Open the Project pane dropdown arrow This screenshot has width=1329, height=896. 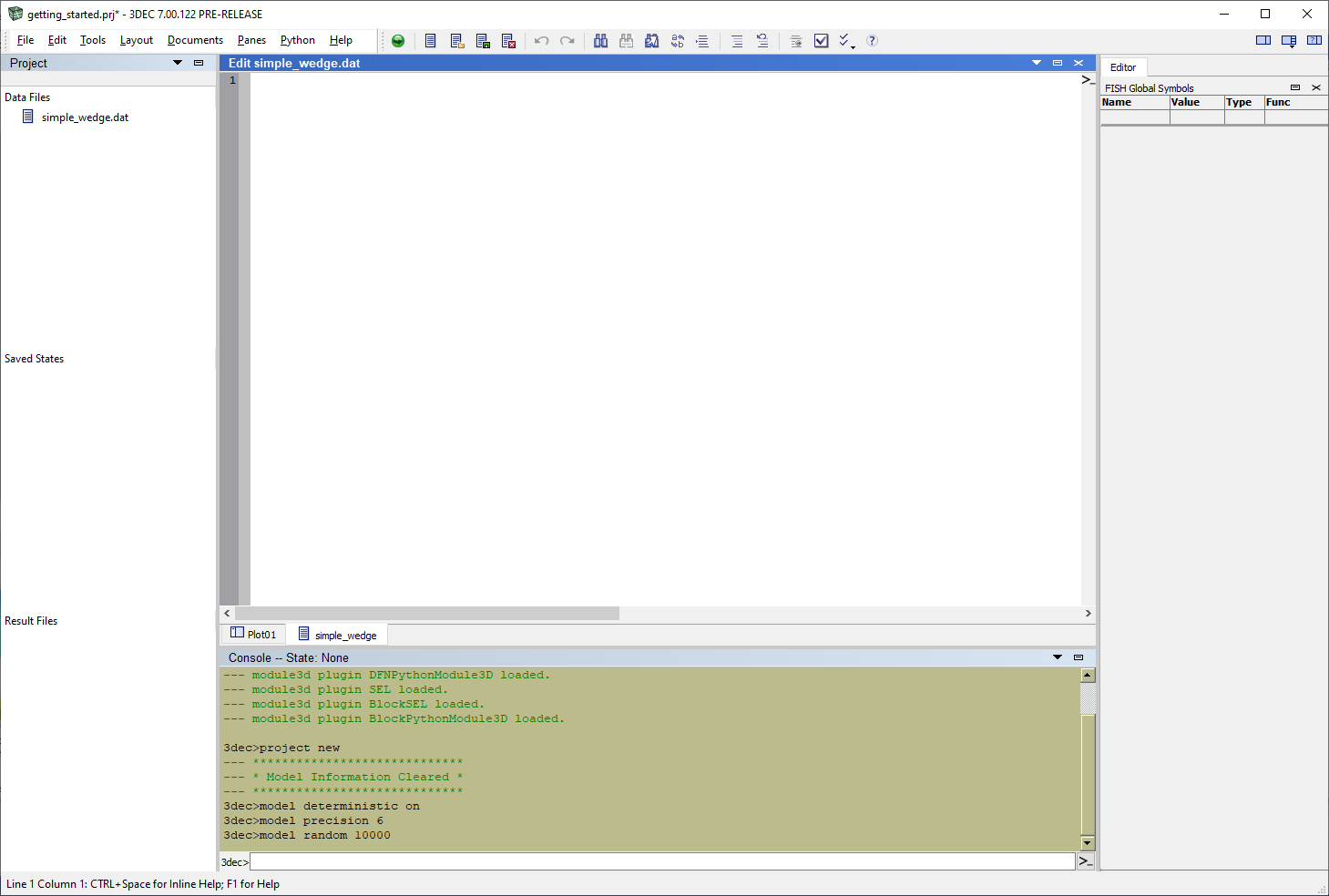click(x=178, y=63)
